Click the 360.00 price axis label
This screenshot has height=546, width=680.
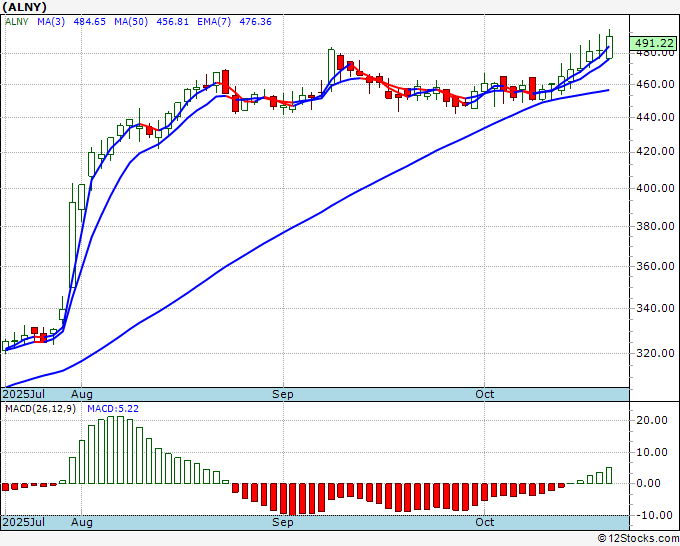[x=655, y=266]
